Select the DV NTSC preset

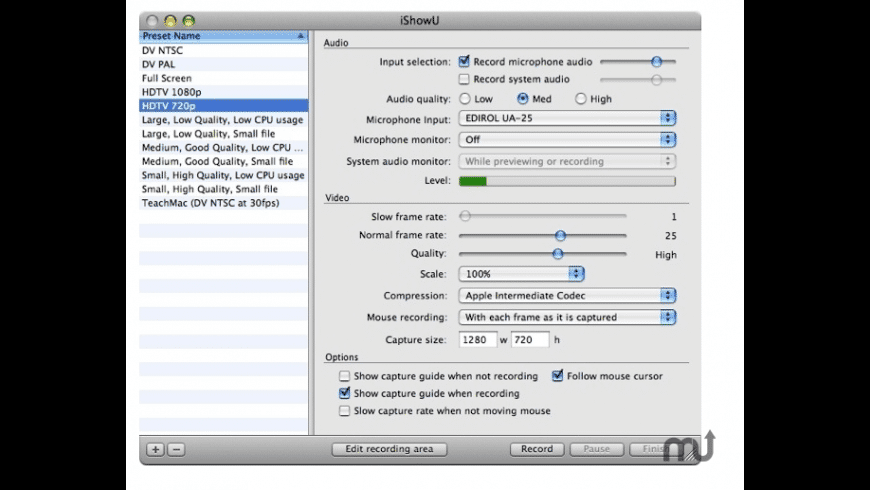click(224, 50)
